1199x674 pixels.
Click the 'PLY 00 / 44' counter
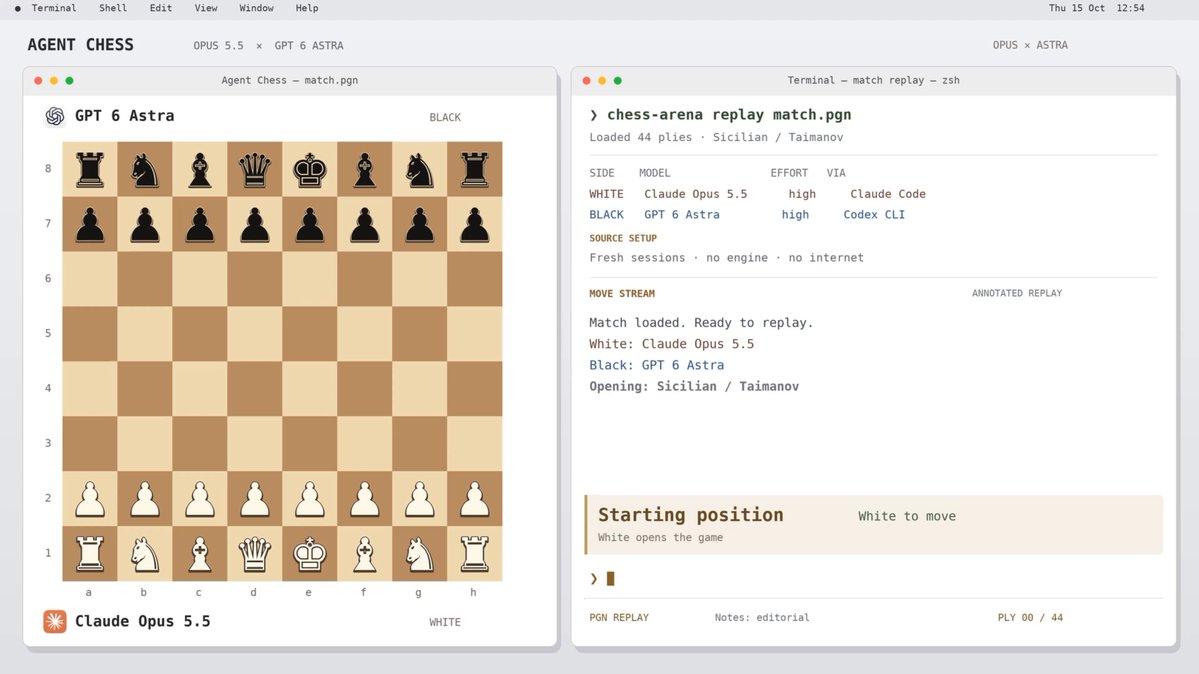[x=1030, y=617]
